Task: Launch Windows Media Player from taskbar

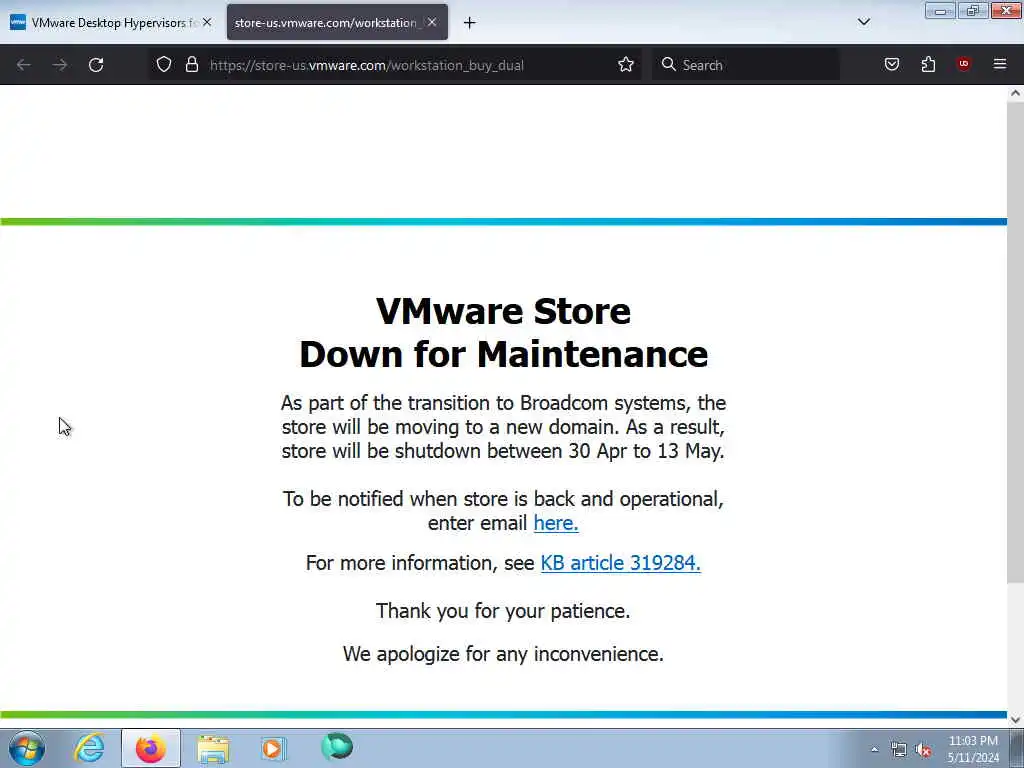Action: [x=273, y=748]
